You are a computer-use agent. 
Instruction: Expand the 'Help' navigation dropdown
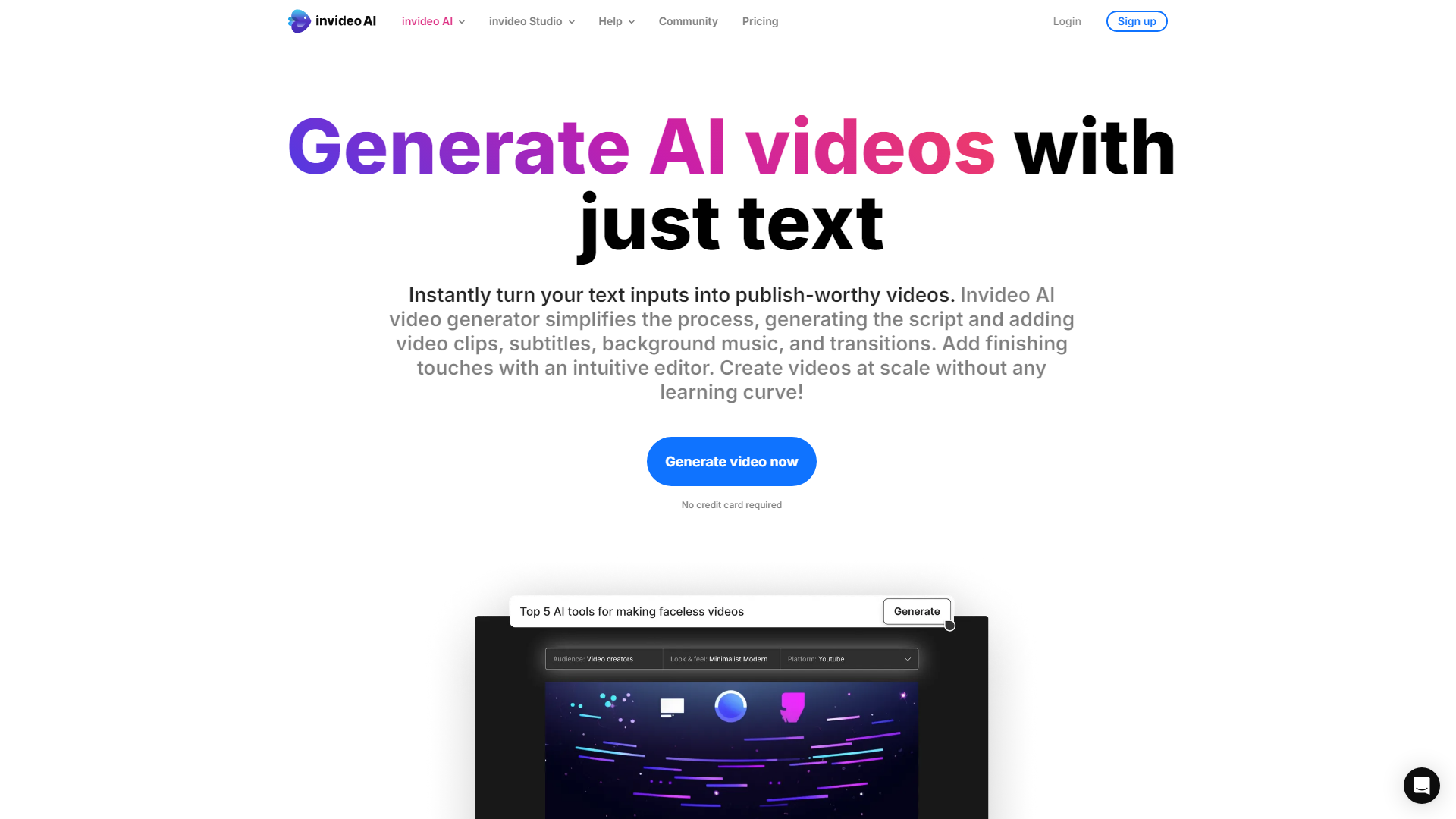click(x=617, y=21)
